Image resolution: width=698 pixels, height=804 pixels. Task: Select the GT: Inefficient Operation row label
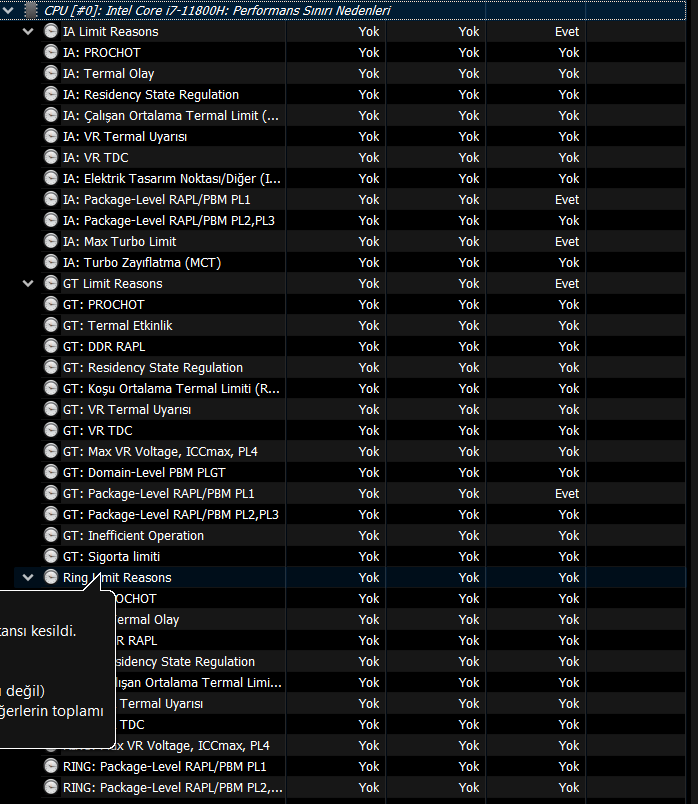(133, 536)
